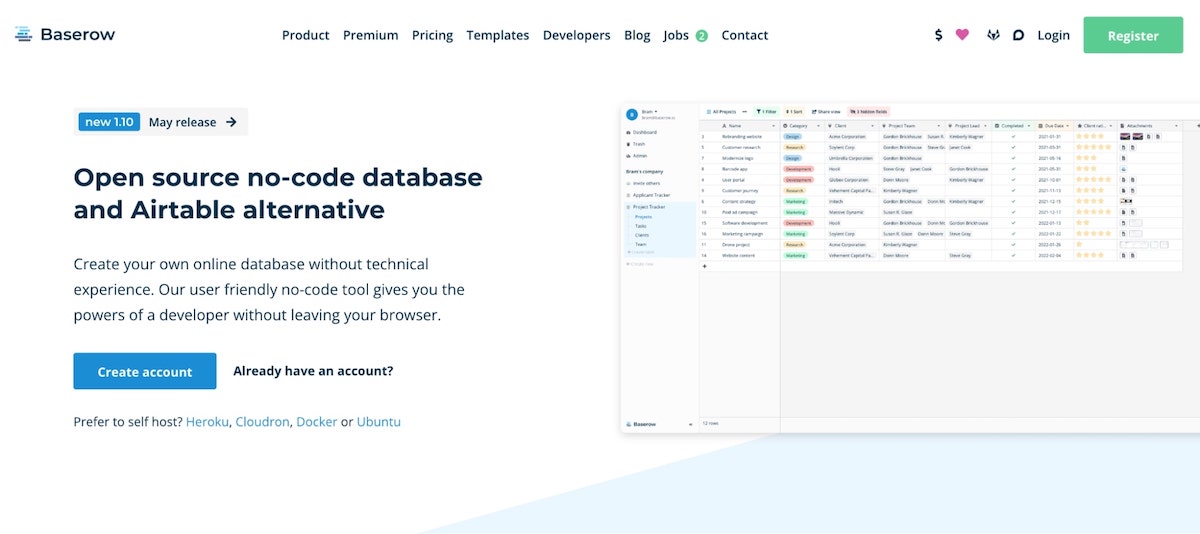Image resolution: width=1200 pixels, height=534 pixels.
Task: Click the add row plus below Website content
Action: tap(704, 266)
